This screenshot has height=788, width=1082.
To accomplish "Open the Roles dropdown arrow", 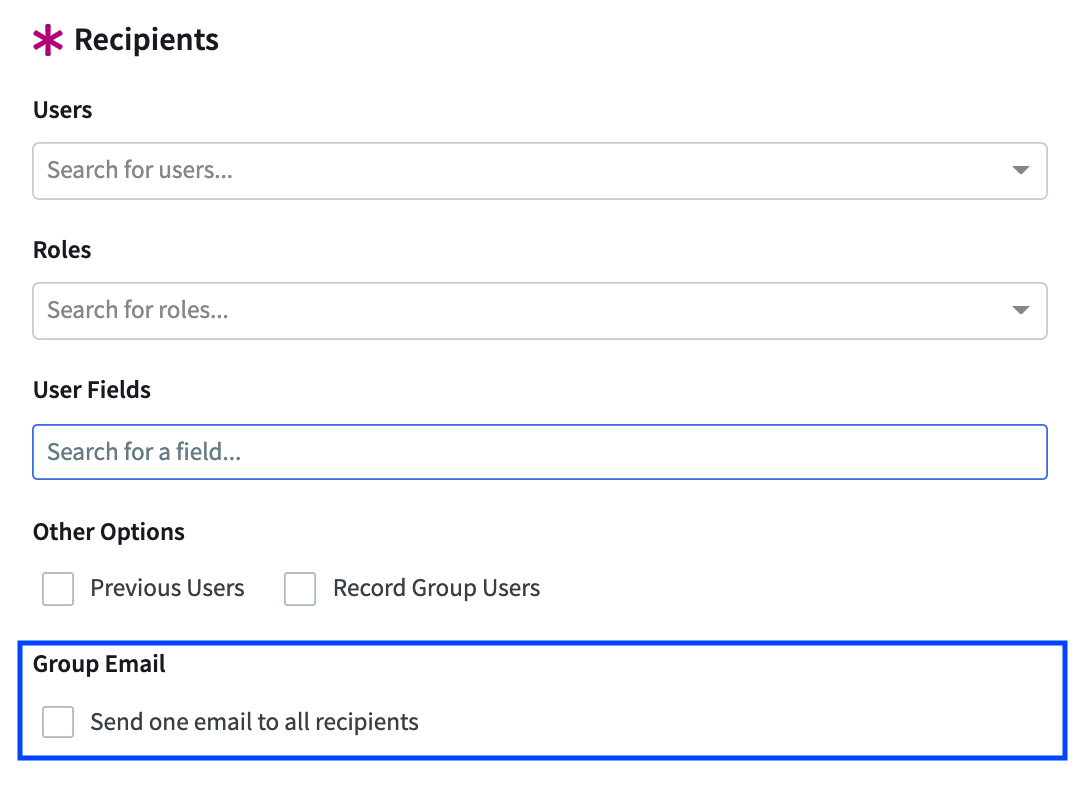I will pyautogui.click(x=1021, y=311).
